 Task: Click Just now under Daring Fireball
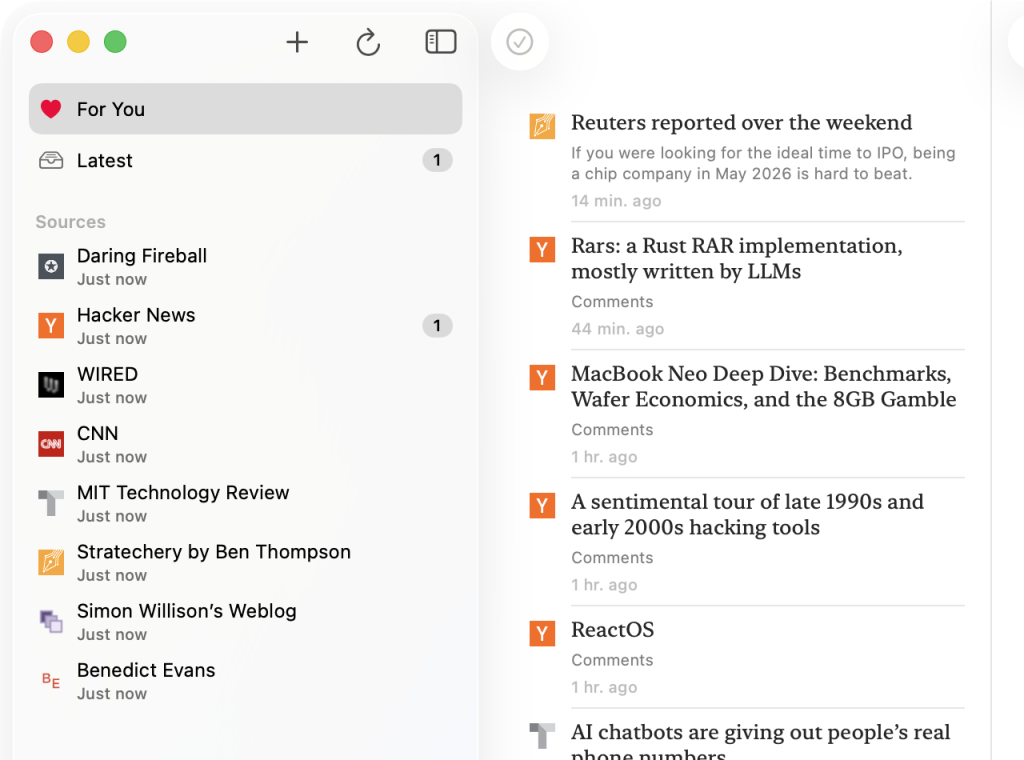point(112,279)
